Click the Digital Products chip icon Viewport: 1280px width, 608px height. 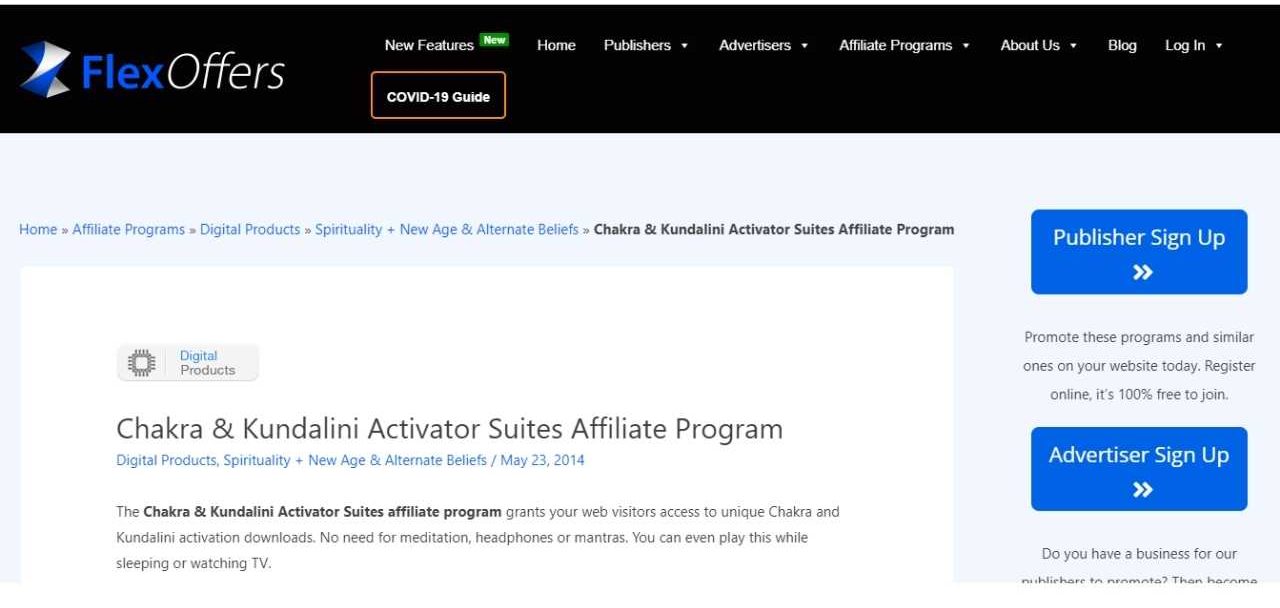tap(141, 362)
